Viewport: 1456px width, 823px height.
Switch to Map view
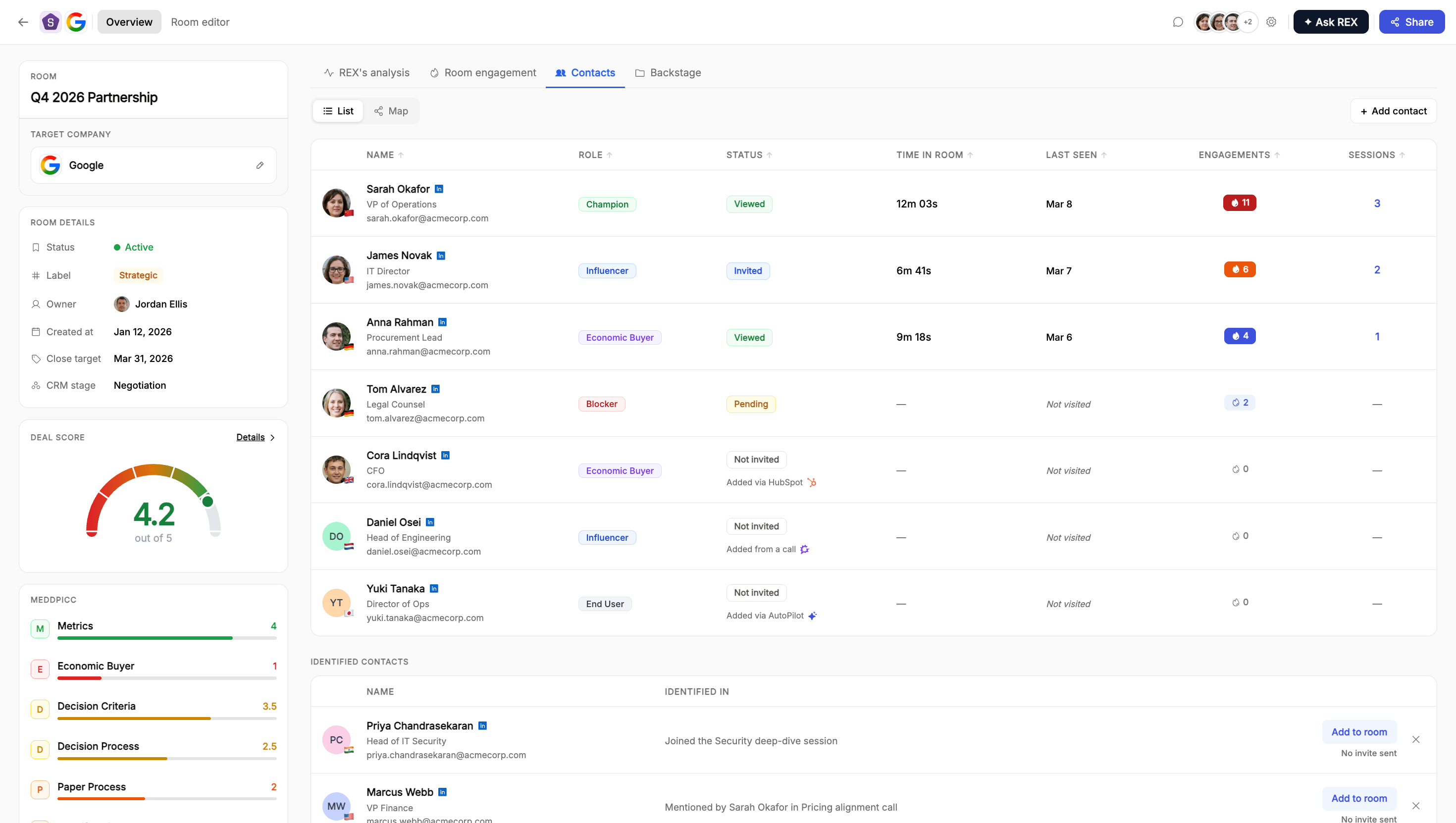pos(391,111)
